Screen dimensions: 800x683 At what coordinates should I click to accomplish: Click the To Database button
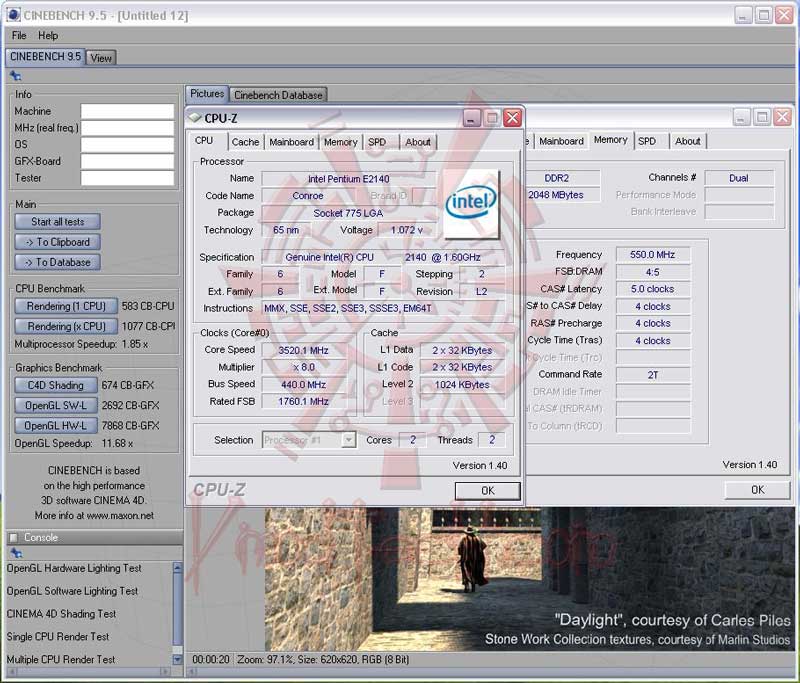(58, 262)
